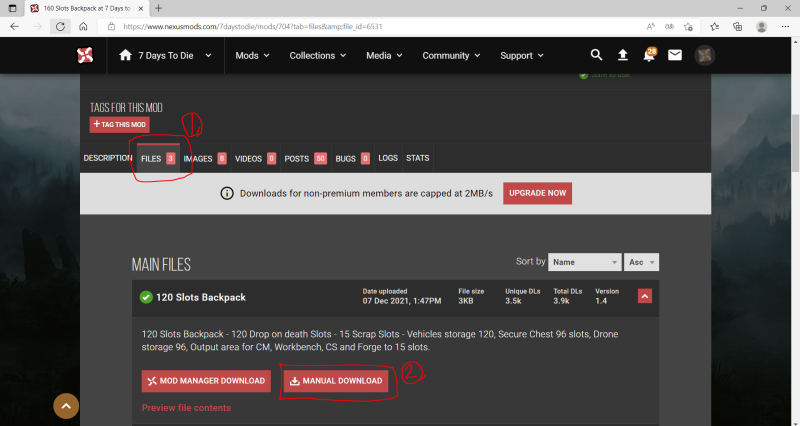
Task: Reload the page with refresh icon
Action: pyautogui.click(x=60, y=27)
